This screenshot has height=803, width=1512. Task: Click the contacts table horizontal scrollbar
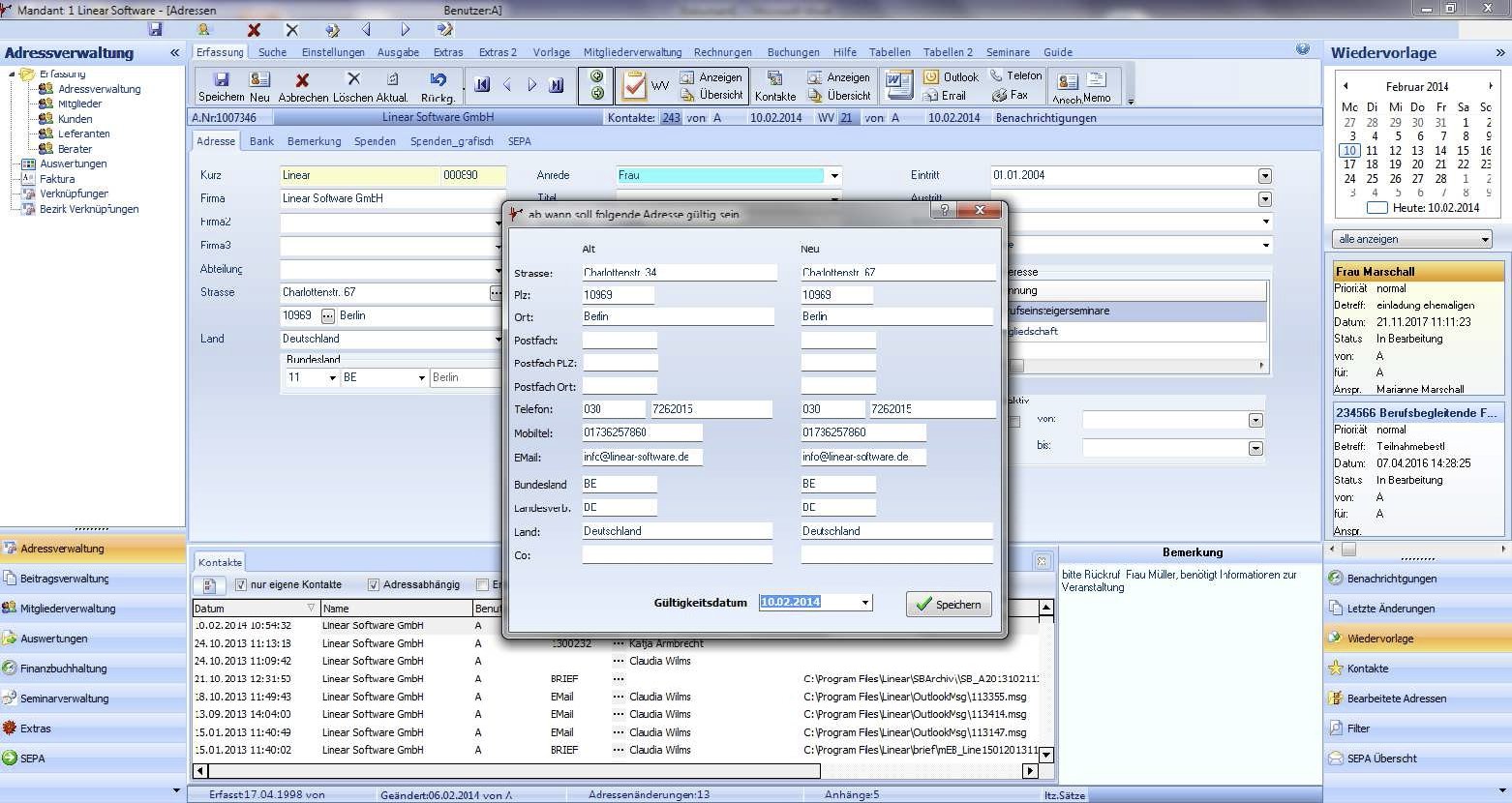pyautogui.click(x=616, y=771)
